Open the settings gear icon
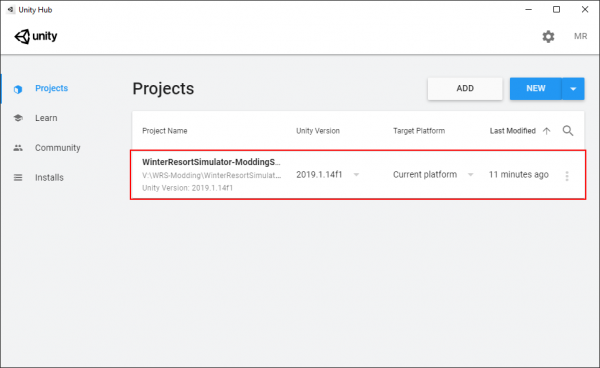This screenshot has width=600, height=368. [x=548, y=36]
